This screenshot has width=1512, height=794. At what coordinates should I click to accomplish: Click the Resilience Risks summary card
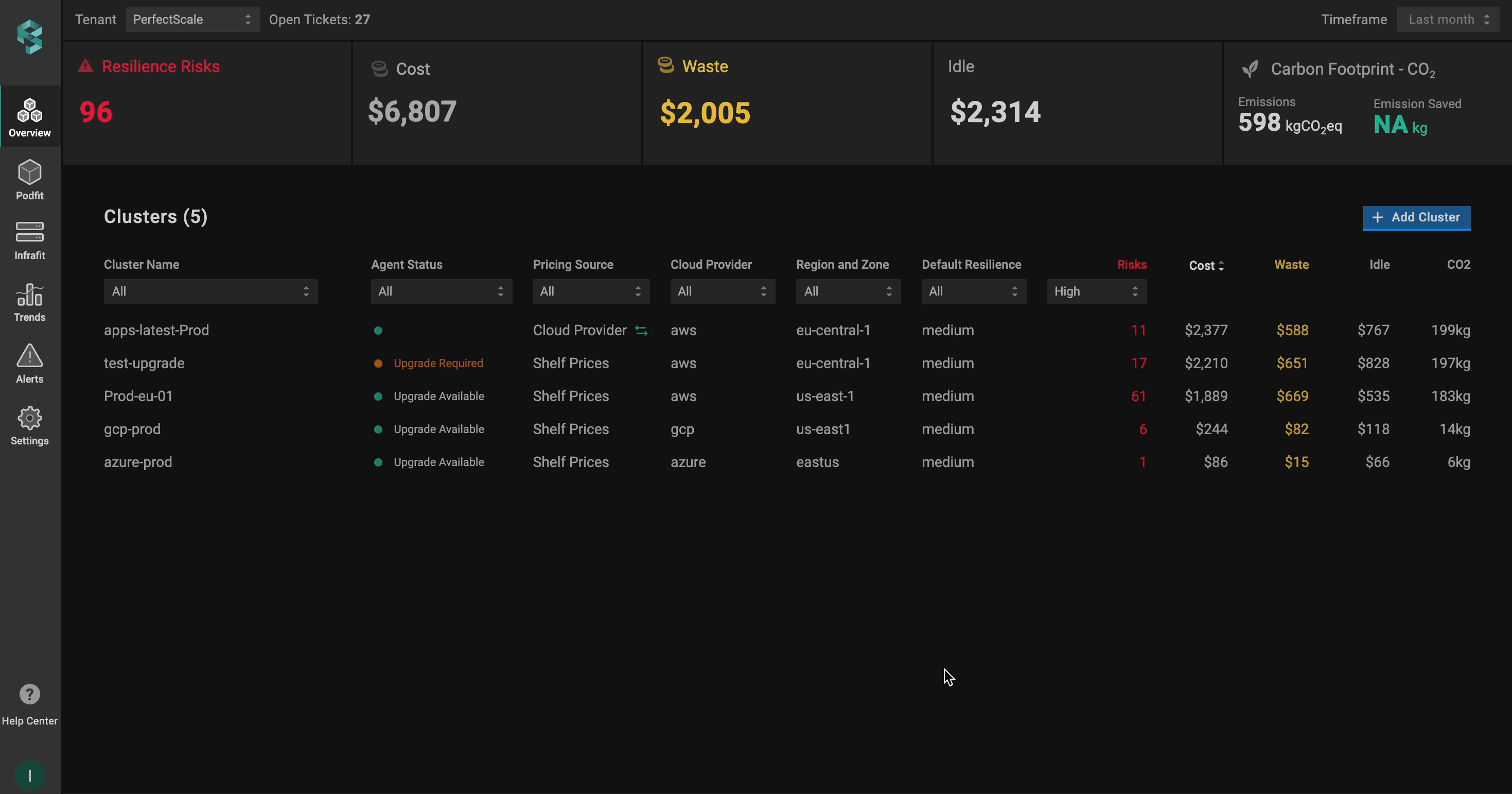coord(206,103)
